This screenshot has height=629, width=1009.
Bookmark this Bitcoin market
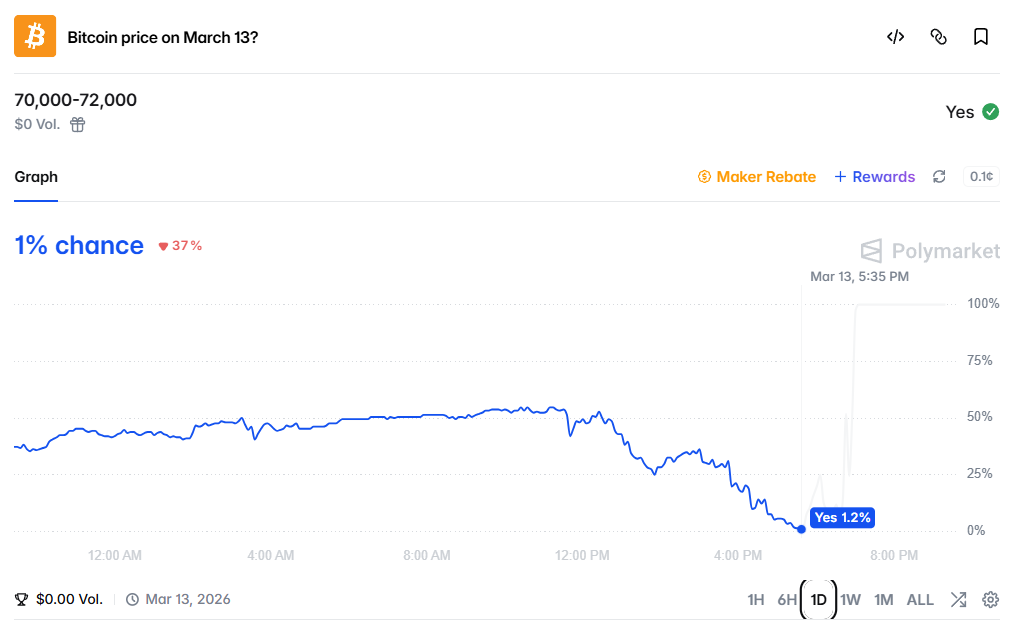click(x=981, y=37)
